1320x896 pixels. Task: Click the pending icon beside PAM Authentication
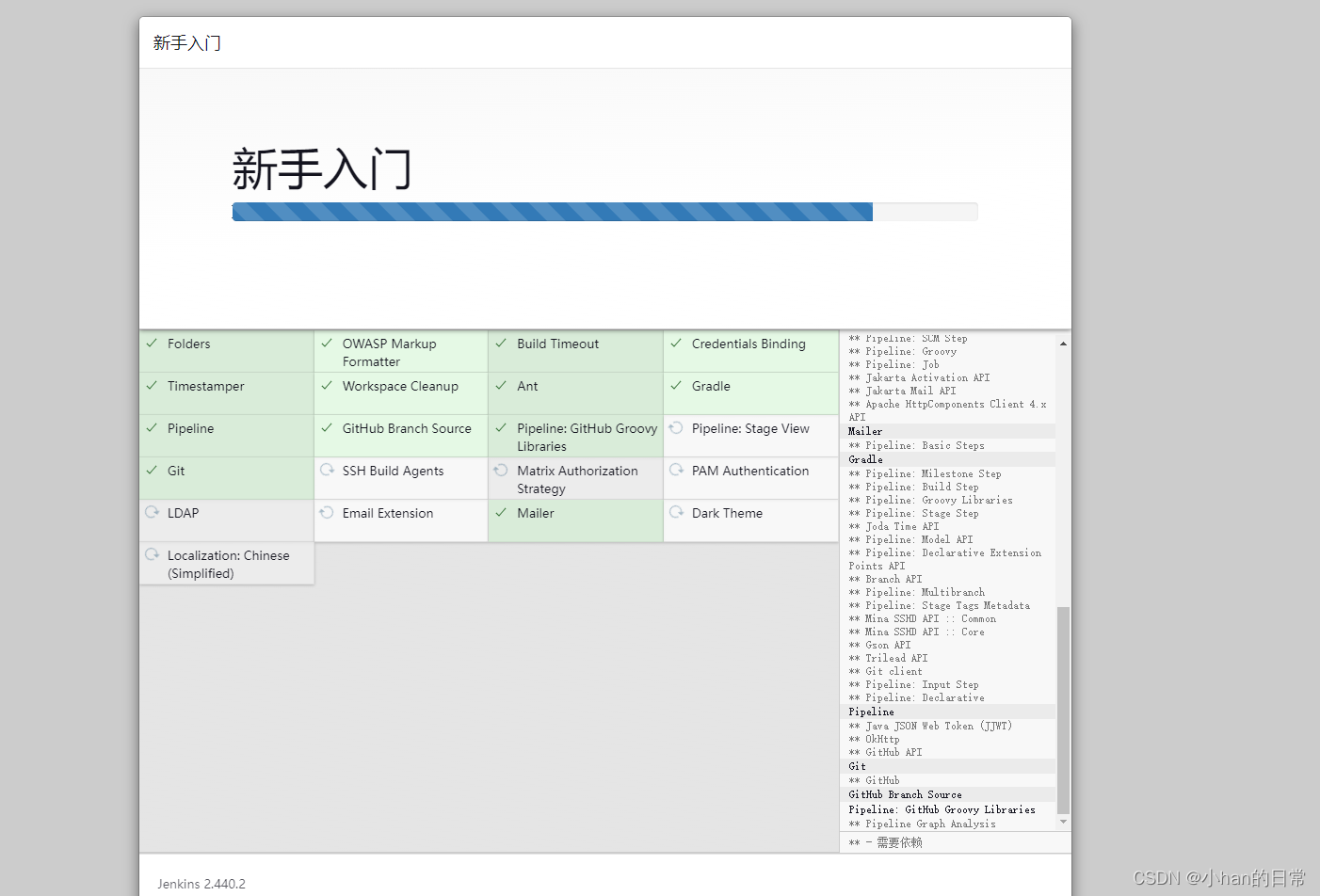[676, 471]
